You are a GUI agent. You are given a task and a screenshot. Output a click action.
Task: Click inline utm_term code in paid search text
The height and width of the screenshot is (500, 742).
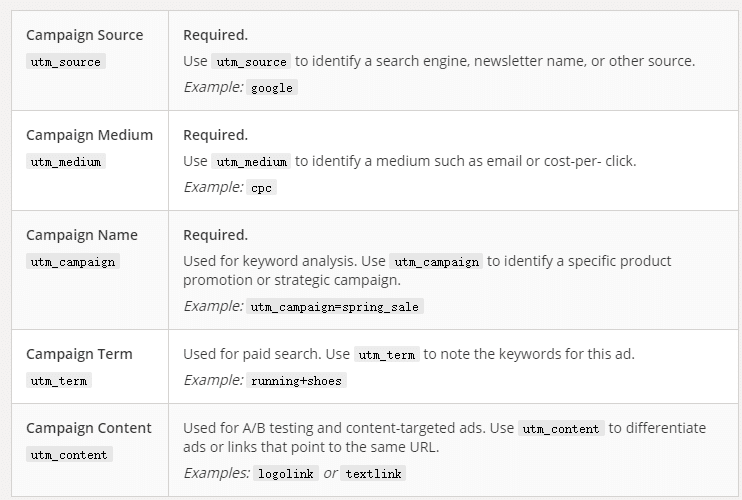click(x=386, y=354)
